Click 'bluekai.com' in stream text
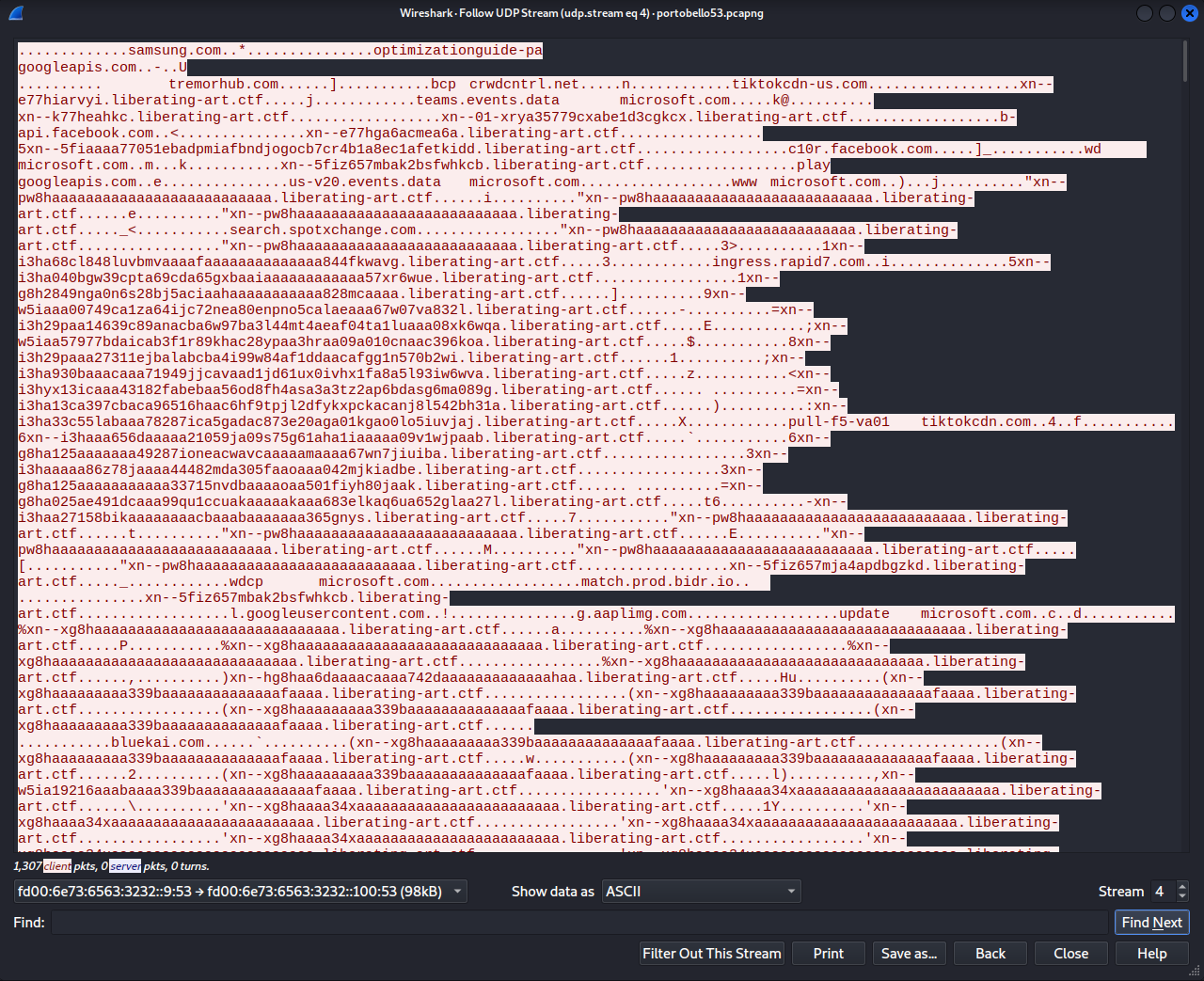Image resolution: width=1204 pixels, height=981 pixels. point(158,742)
